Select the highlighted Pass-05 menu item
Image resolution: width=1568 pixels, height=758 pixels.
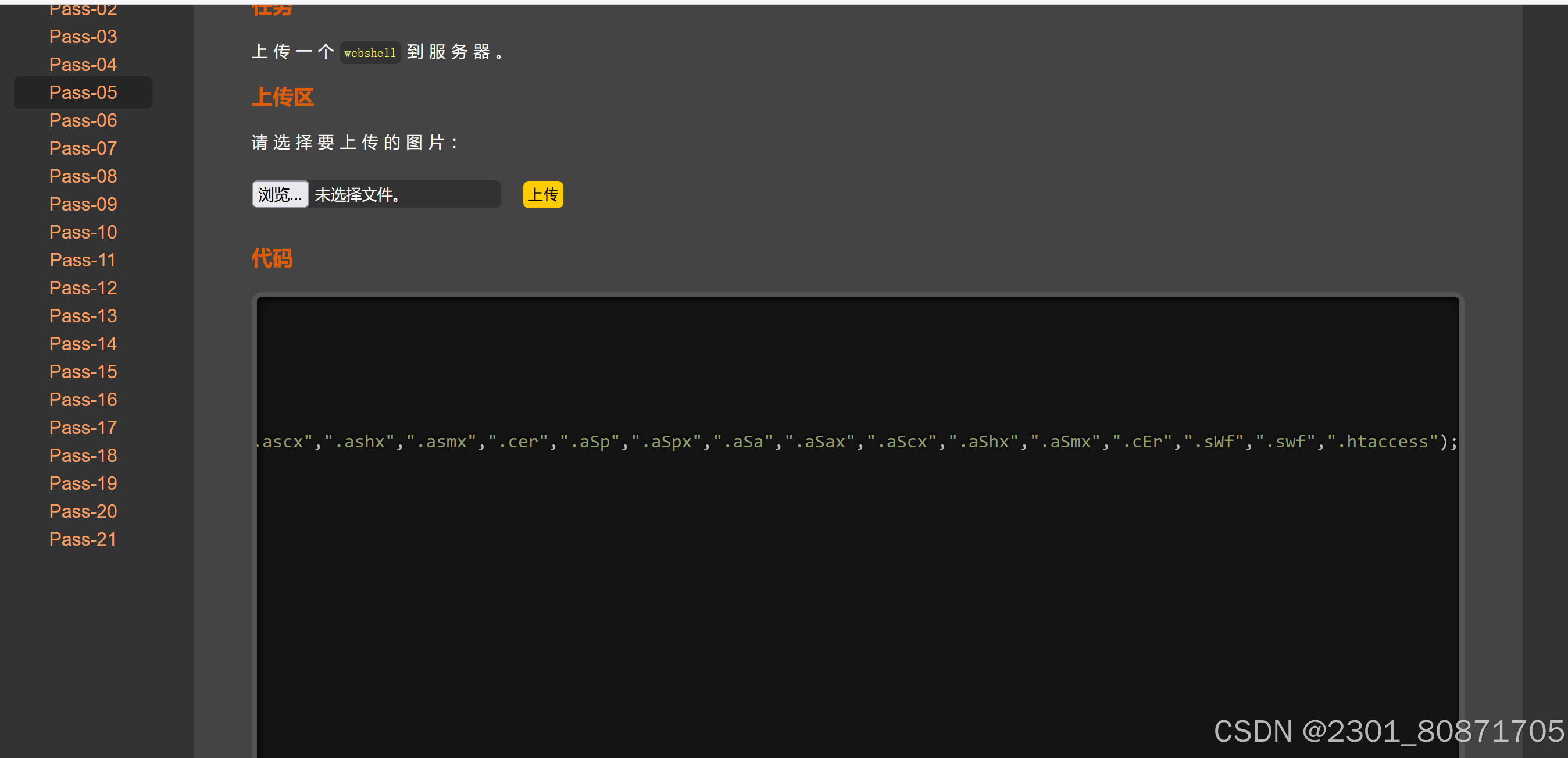point(83,92)
